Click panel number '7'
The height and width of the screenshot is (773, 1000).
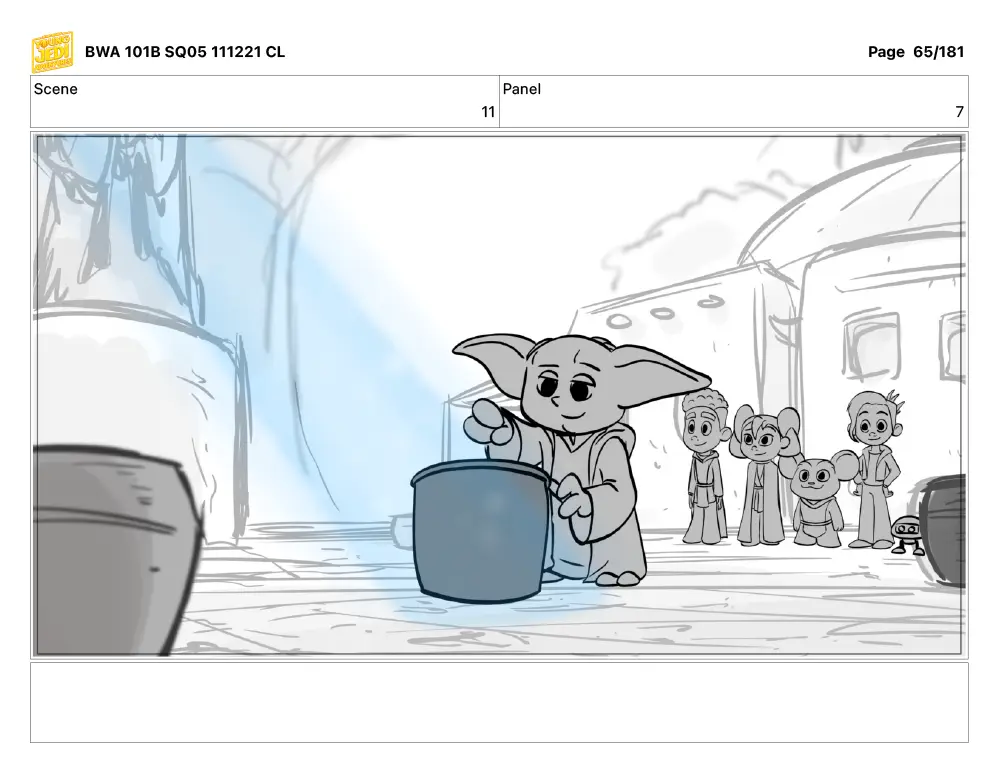959,112
